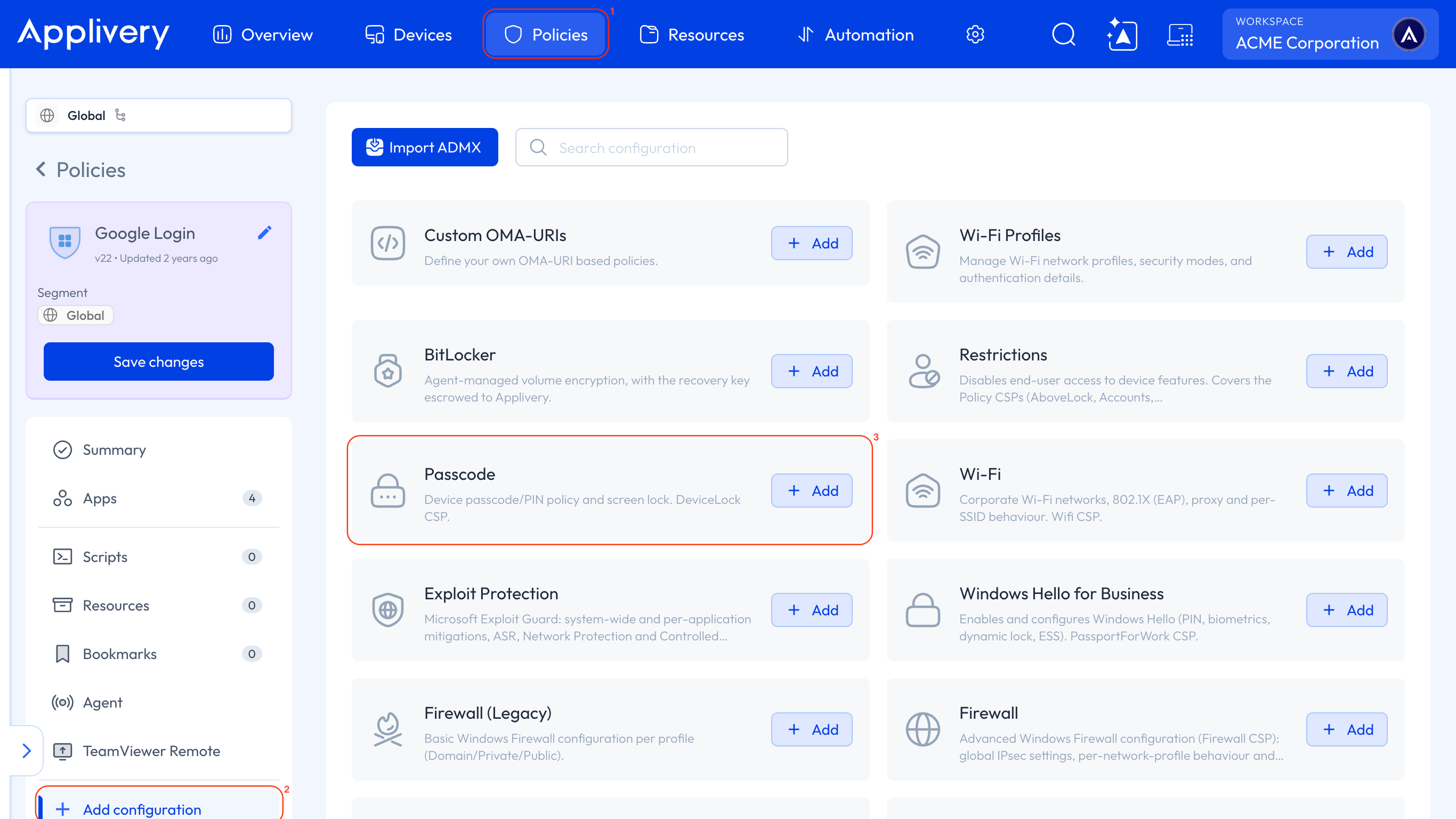
Task: Click the Applivery logo
Action: [x=93, y=34]
